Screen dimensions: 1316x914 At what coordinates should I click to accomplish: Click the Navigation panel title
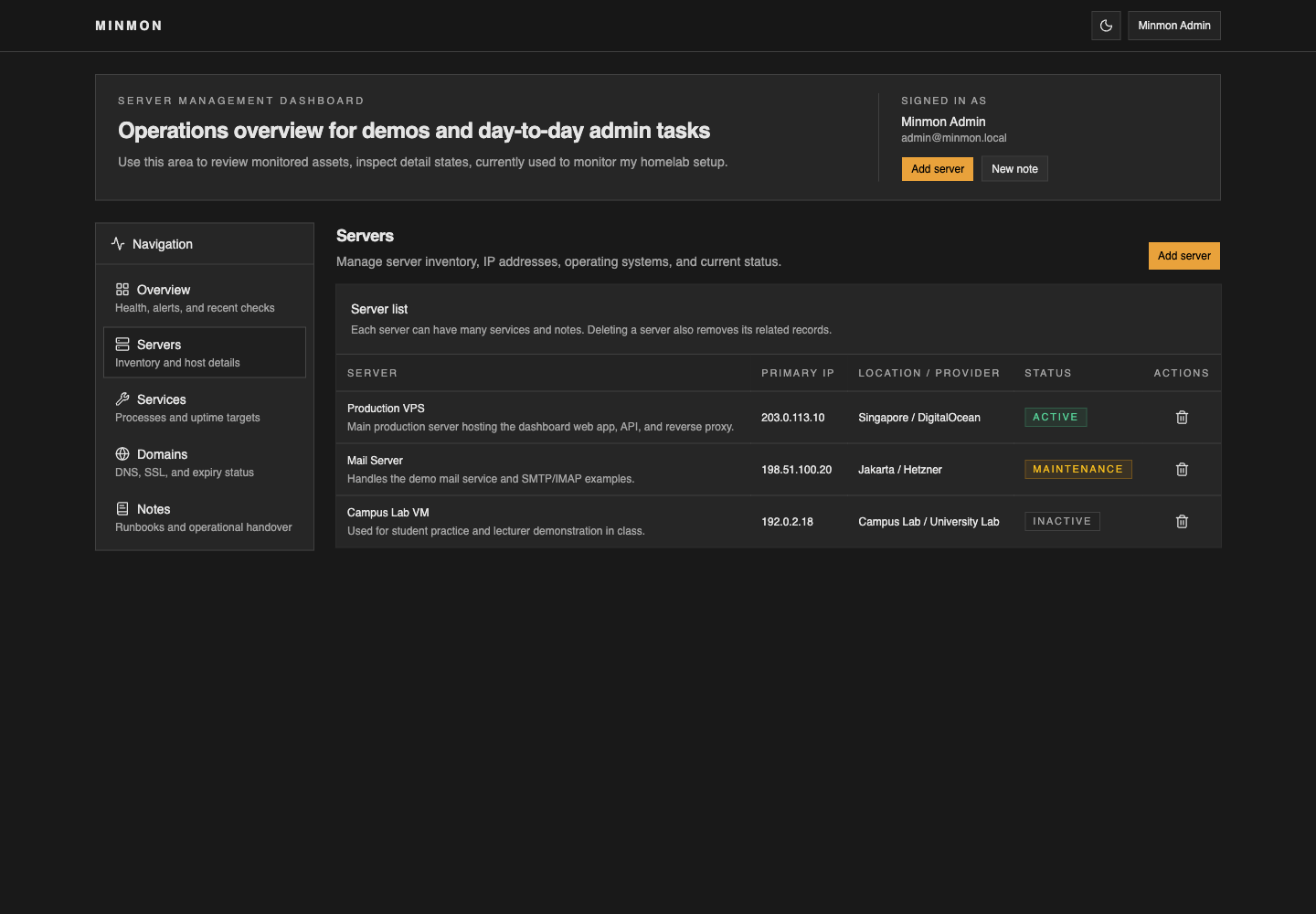coord(163,244)
